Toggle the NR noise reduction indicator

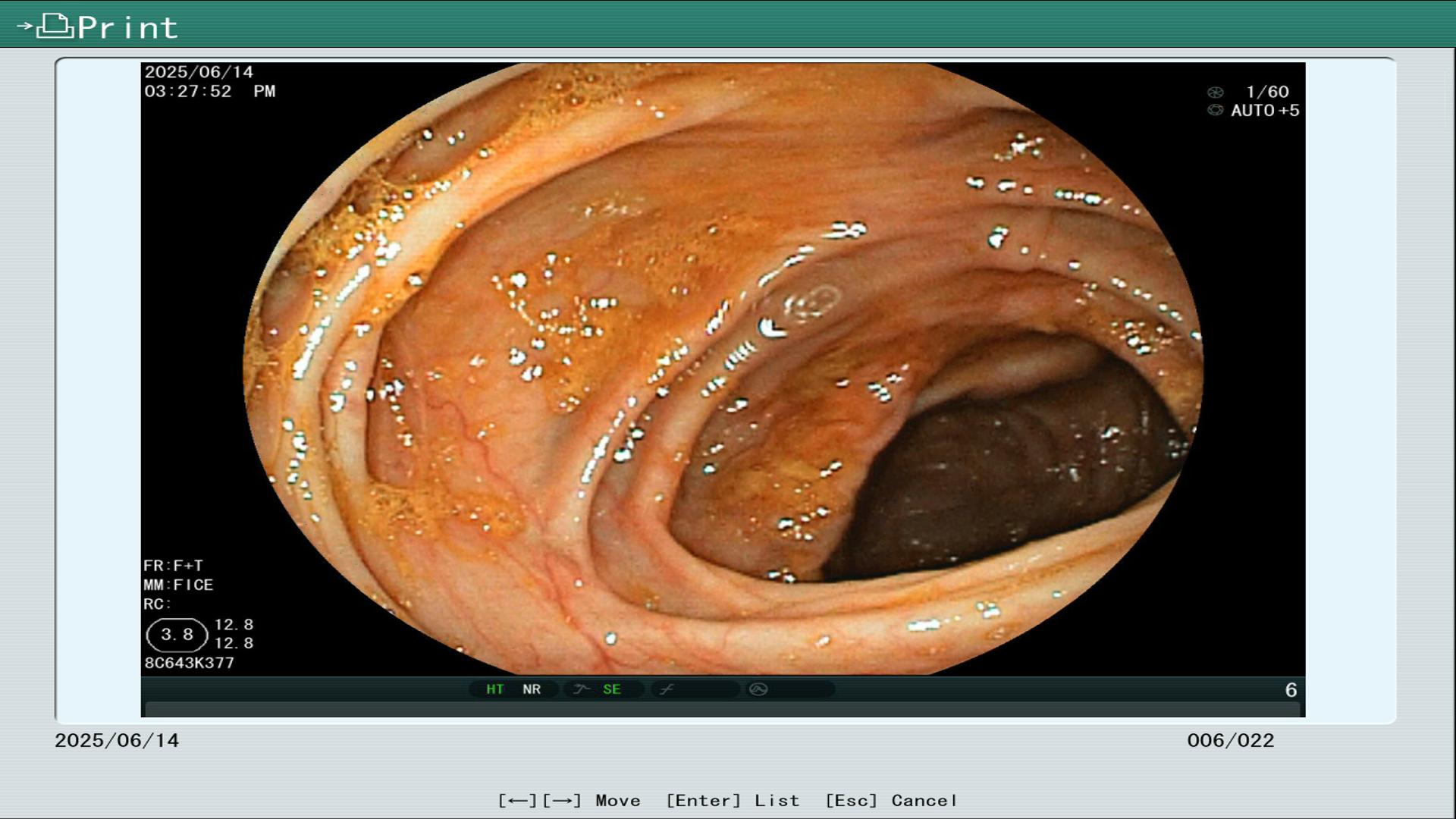pos(532,689)
